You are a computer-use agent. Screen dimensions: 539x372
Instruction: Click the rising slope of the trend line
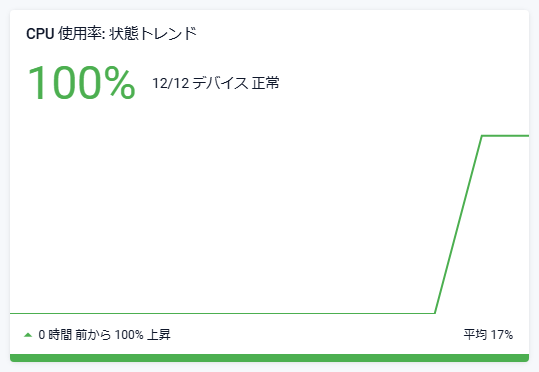pos(459,225)
